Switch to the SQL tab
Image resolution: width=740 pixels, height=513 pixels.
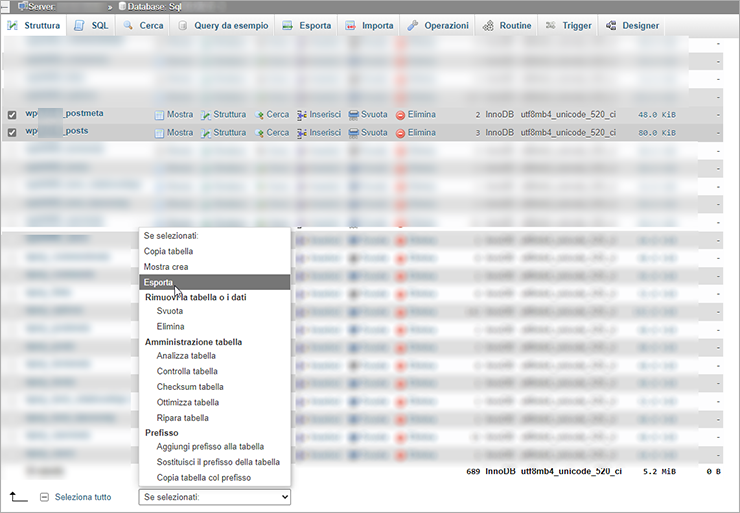click(92, 25)
